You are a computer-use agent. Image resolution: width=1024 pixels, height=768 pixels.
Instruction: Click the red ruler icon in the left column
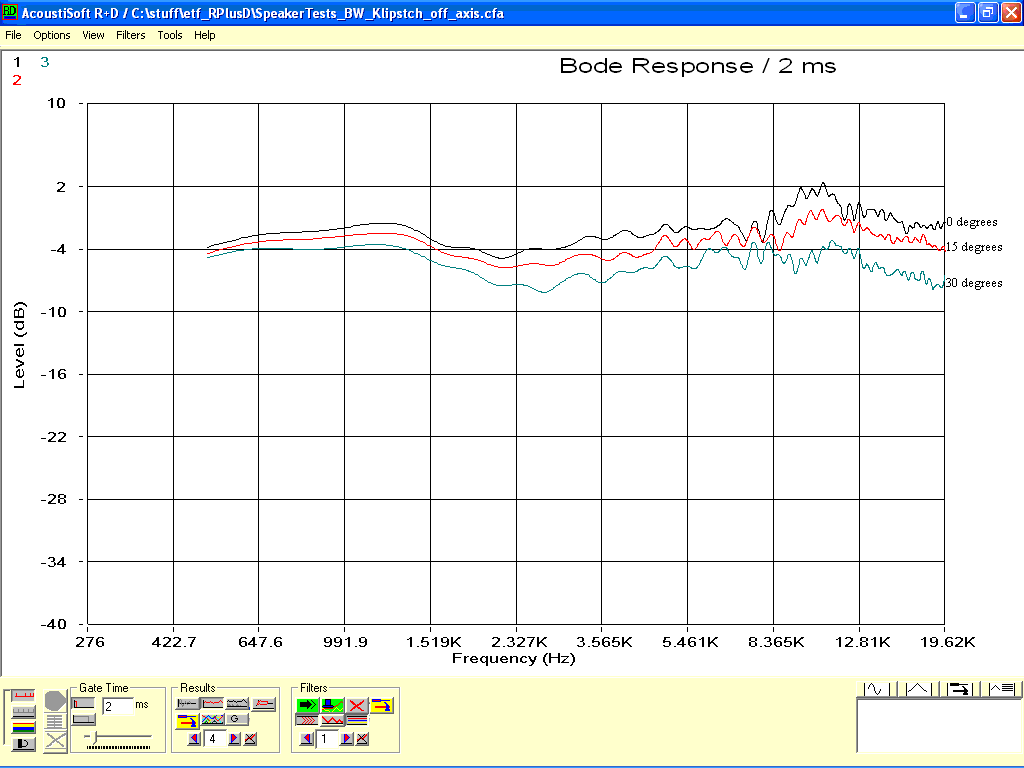coord(24,696)
